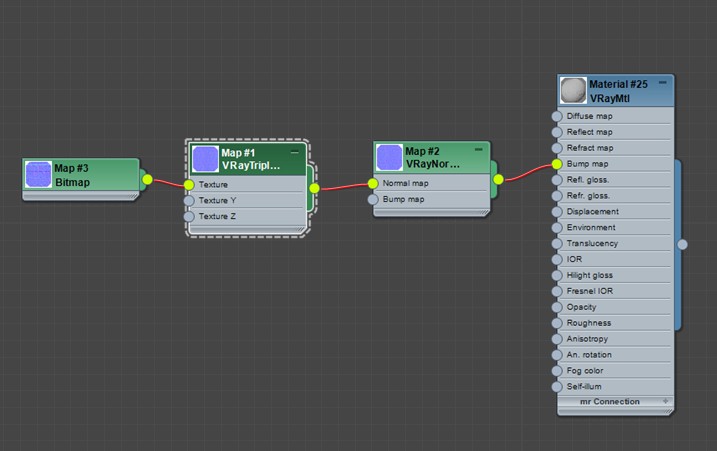Image resolution: width=717 pixels, height=451 pixels.
Task: Click the Texture Z slot label
Action: [217, 216]
